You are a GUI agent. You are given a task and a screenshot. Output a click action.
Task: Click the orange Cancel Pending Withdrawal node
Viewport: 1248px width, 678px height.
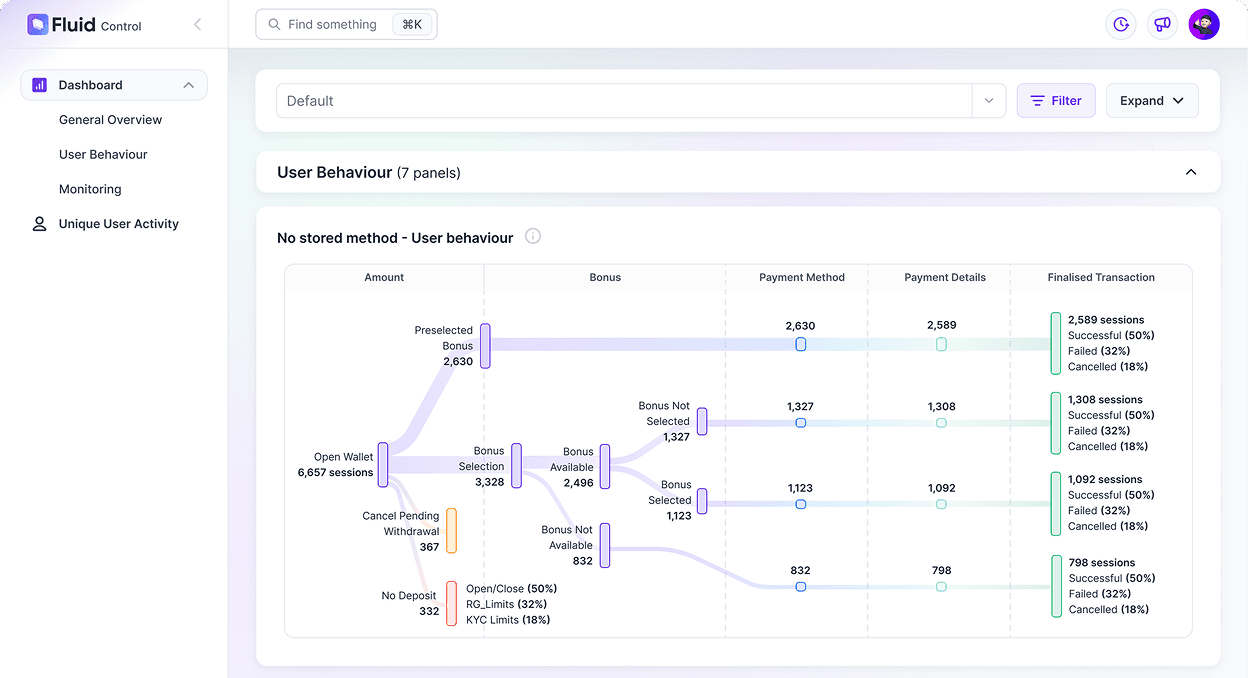(x=452, y=530)
